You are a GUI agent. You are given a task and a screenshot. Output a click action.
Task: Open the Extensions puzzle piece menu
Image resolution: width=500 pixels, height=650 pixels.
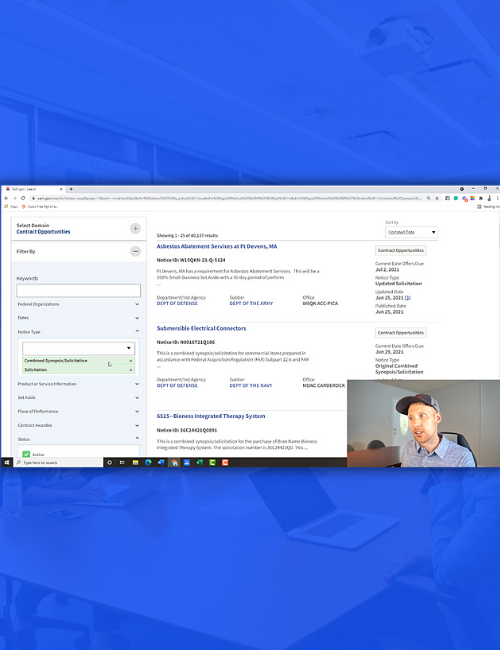(481, 198)
